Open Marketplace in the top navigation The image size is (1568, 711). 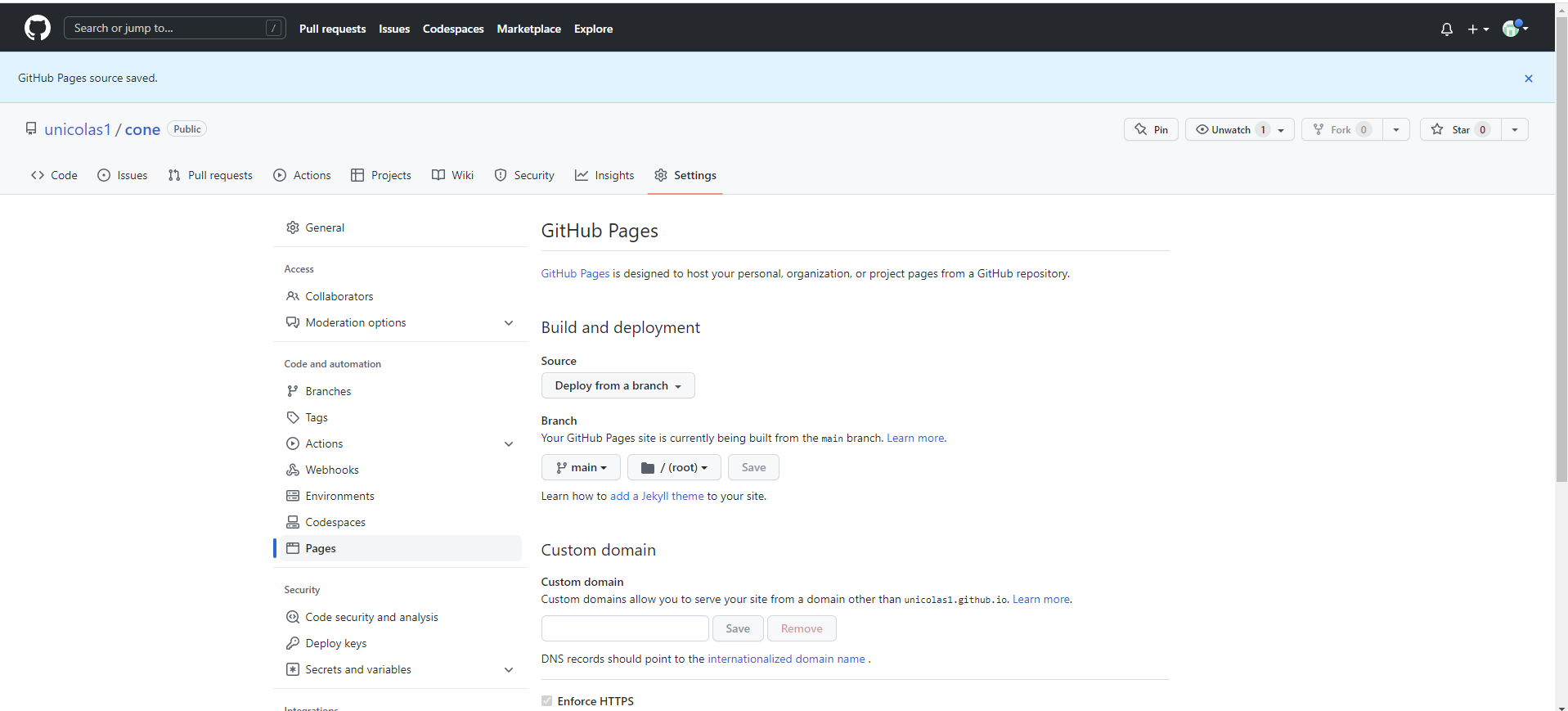click(529, 29)
